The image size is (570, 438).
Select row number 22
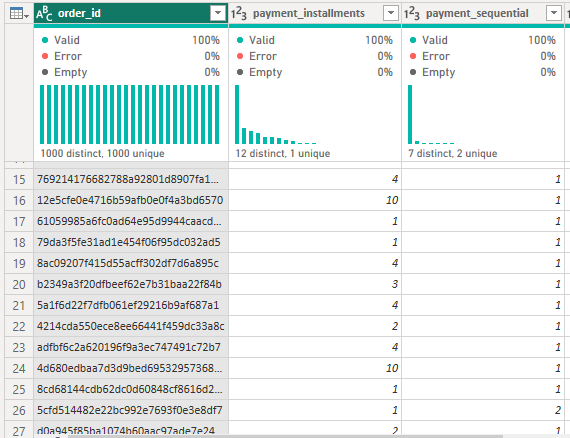[x=19, y=326]
